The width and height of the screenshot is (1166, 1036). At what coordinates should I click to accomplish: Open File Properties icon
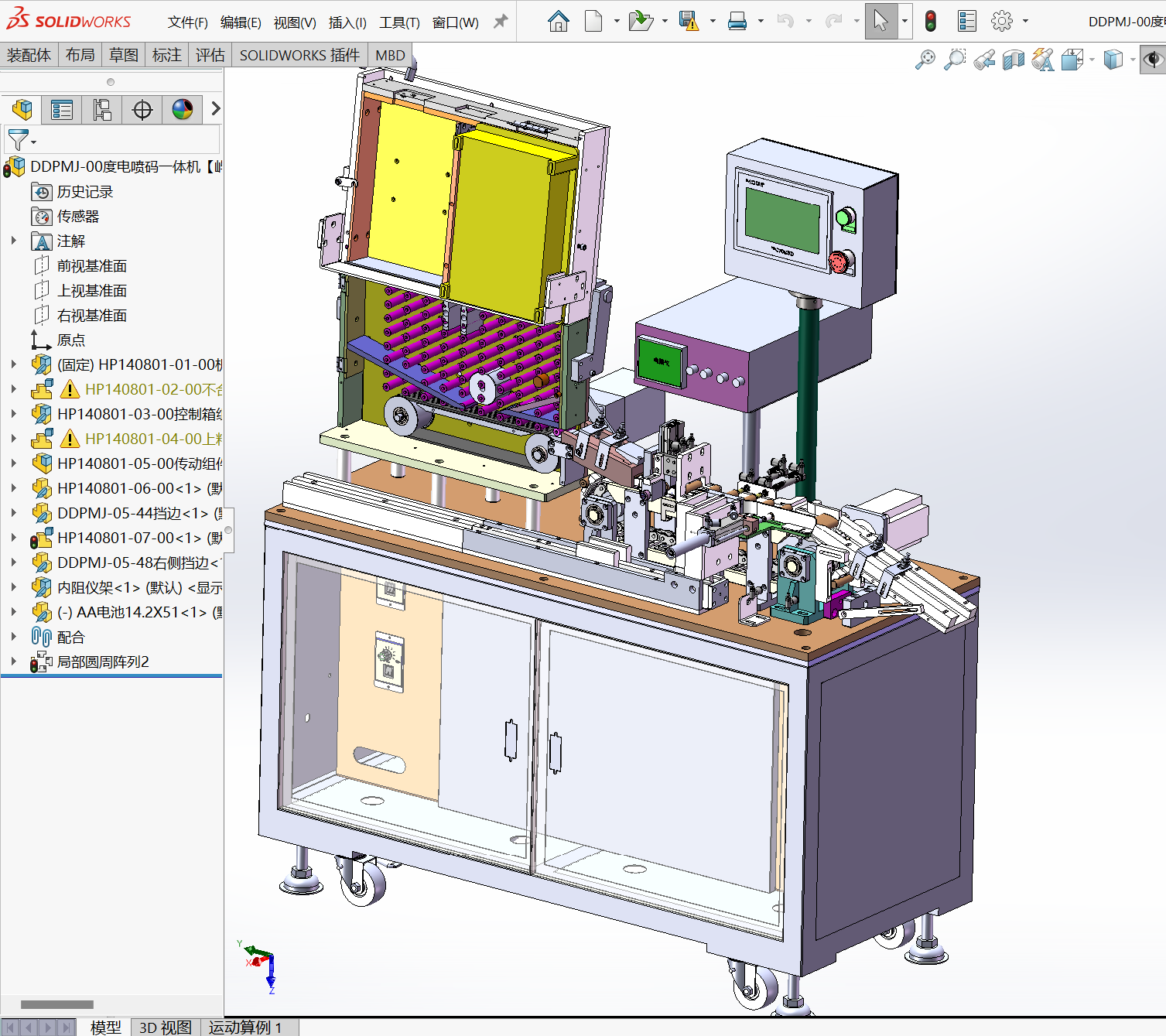(x=966, y=21)
